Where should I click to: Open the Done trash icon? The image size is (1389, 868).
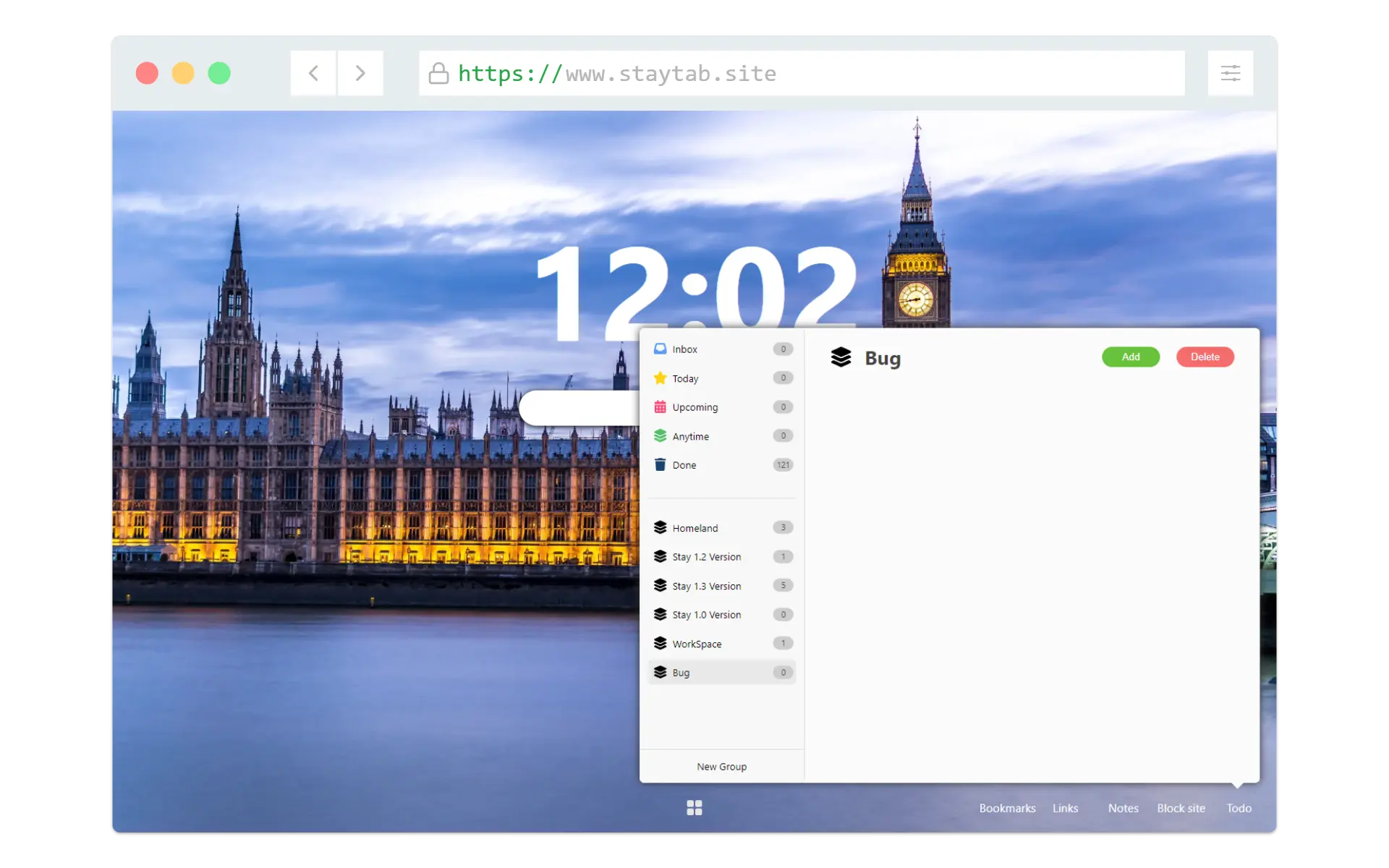660,465
